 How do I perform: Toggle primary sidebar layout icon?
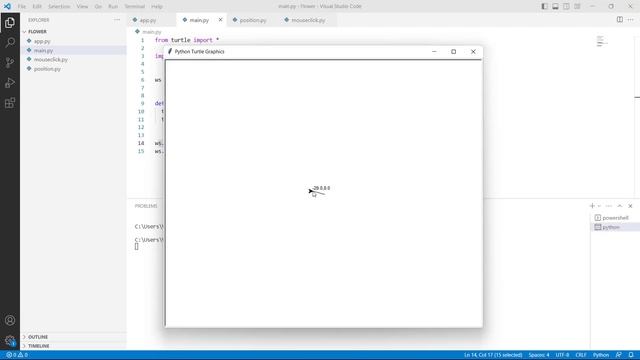tap(544, 6)
